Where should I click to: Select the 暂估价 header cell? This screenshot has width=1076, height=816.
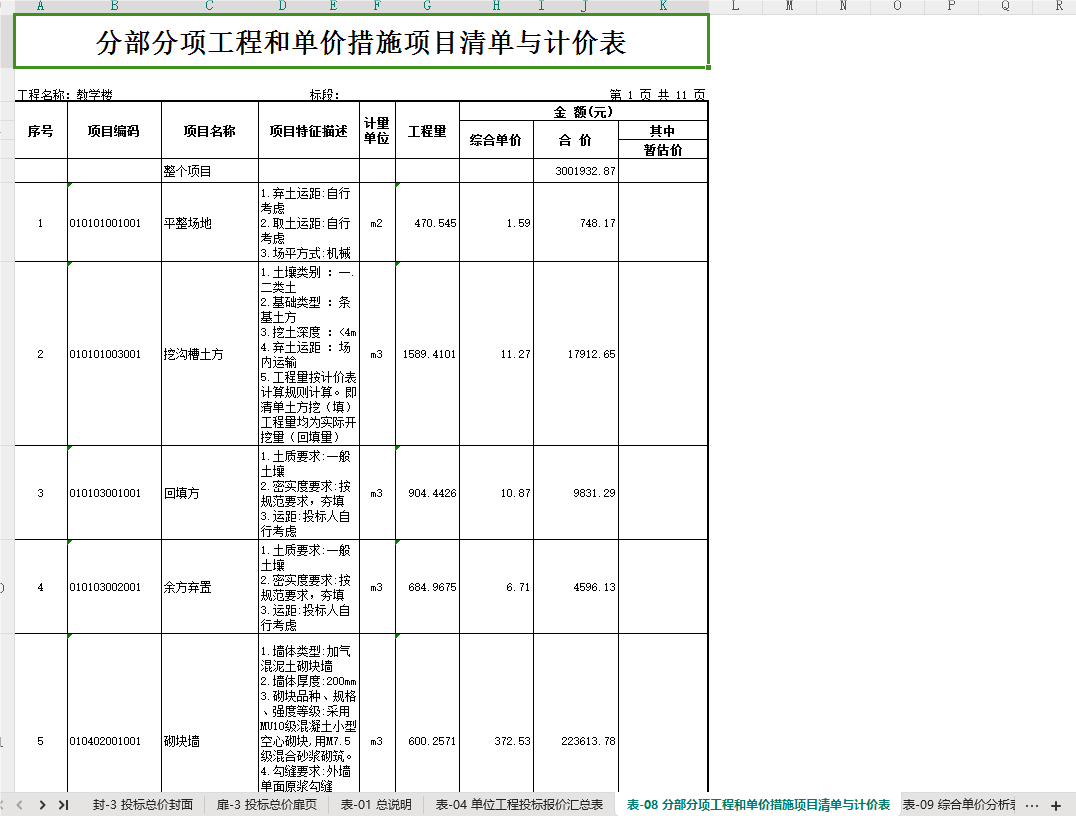(x=663, y=150)
